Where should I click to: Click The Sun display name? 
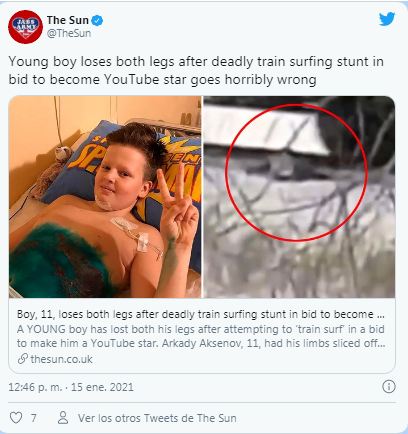(x=68, y=20)
